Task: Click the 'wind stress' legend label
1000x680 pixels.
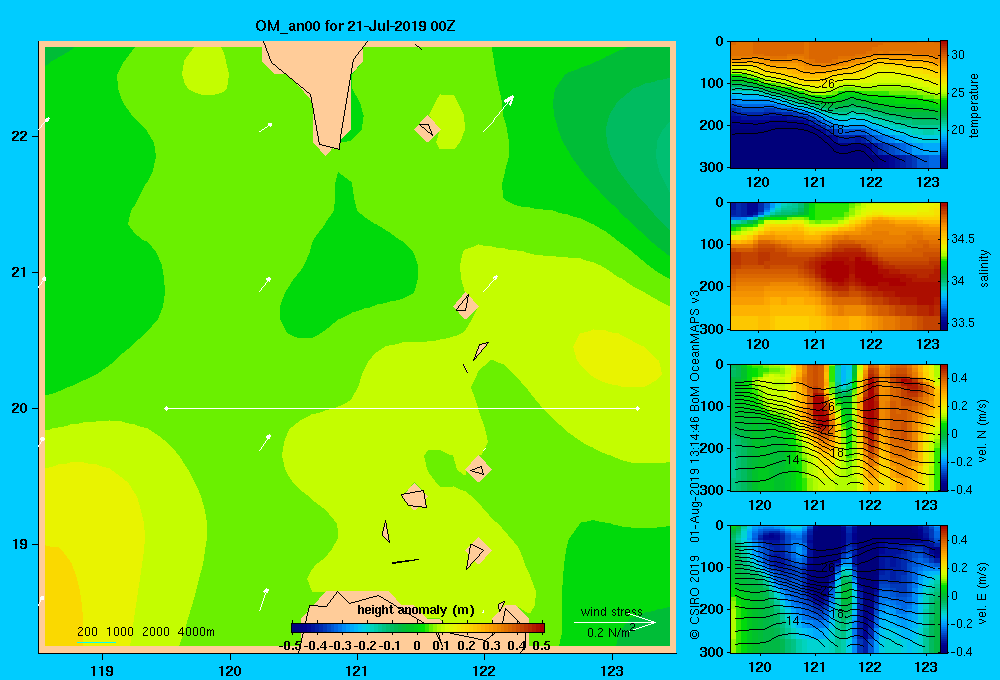Action: [611, 611]
